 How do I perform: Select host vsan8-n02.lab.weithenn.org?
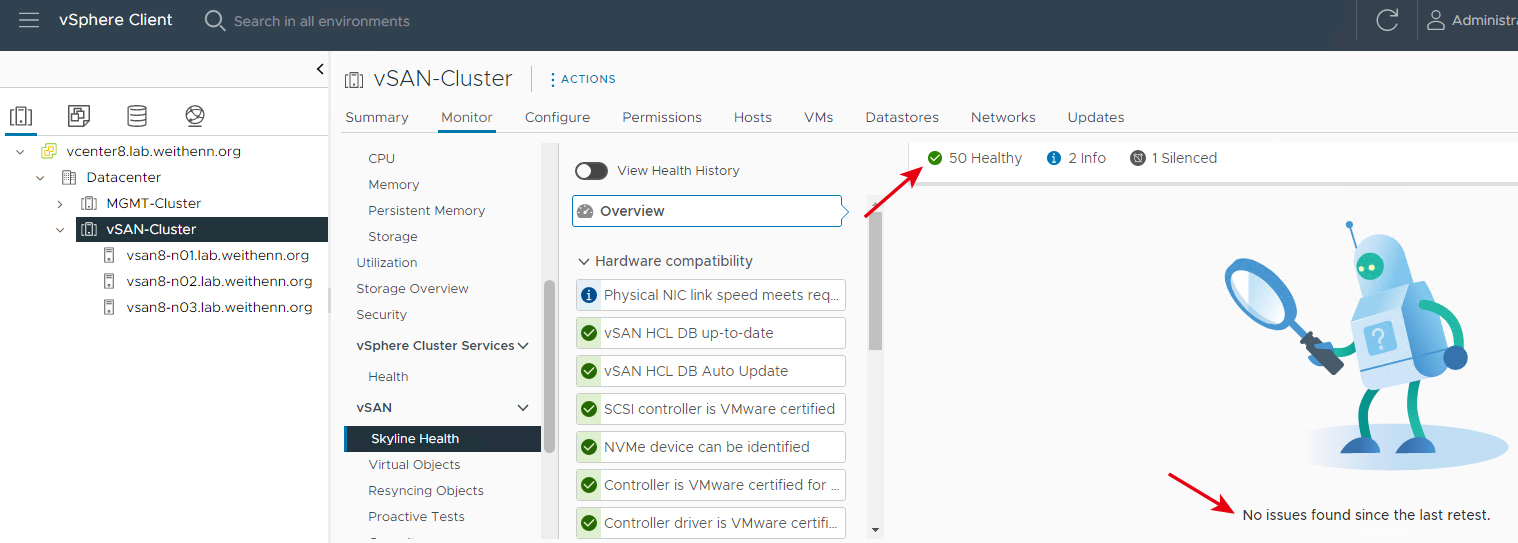point(219,281)
